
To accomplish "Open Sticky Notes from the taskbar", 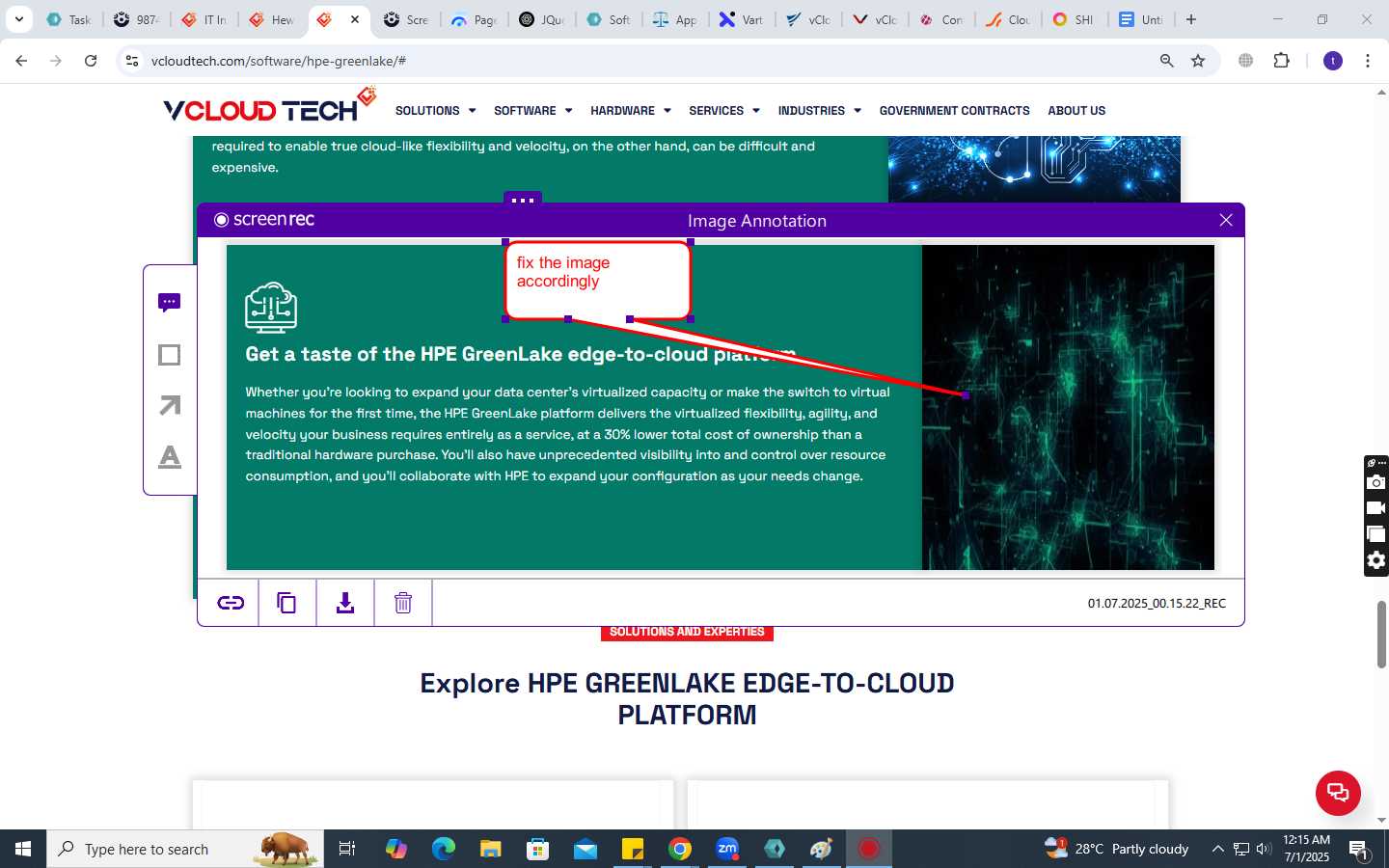I will [633, 849].
